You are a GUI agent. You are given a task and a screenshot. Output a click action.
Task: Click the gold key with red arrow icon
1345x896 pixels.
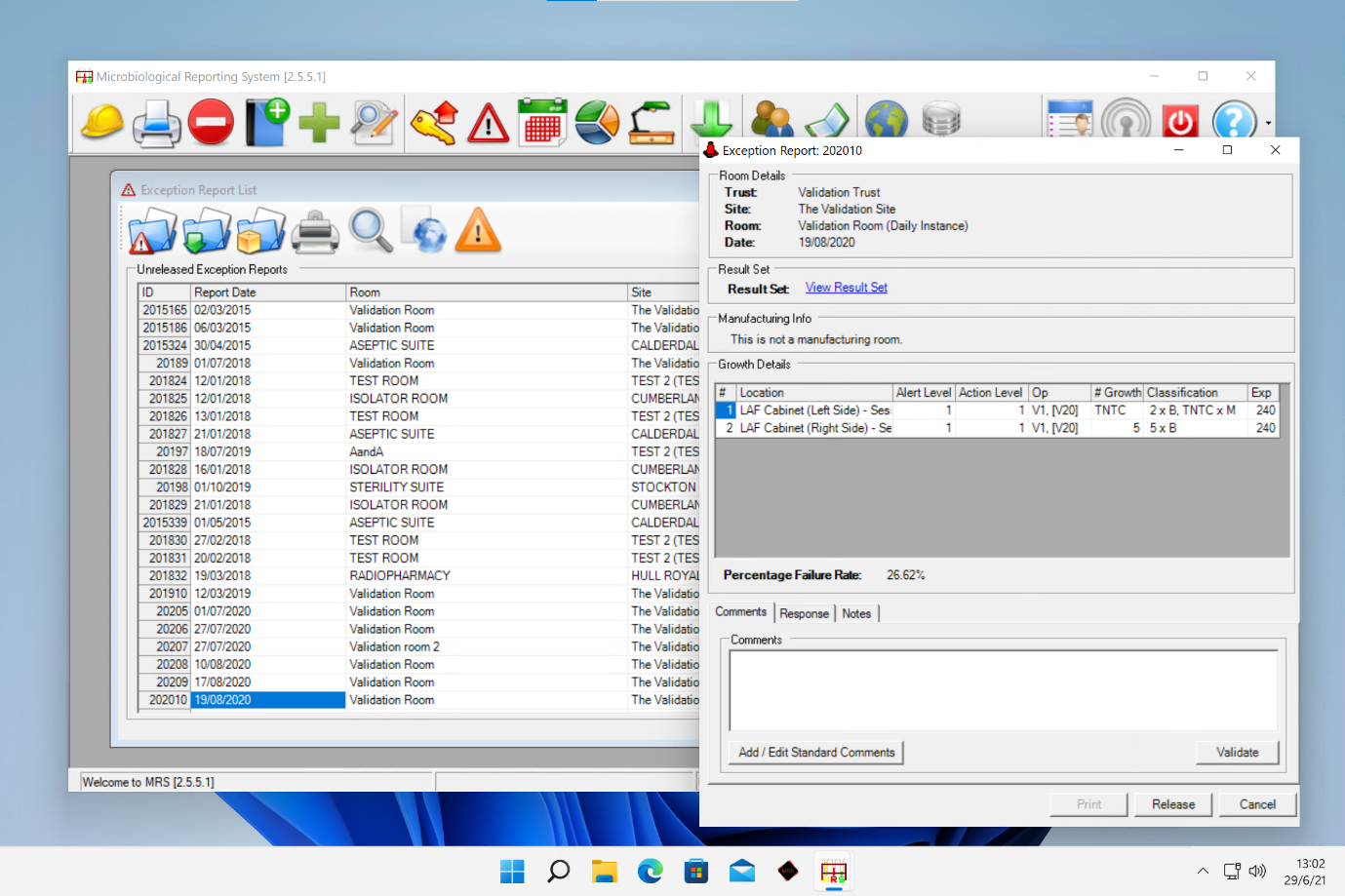434,123
